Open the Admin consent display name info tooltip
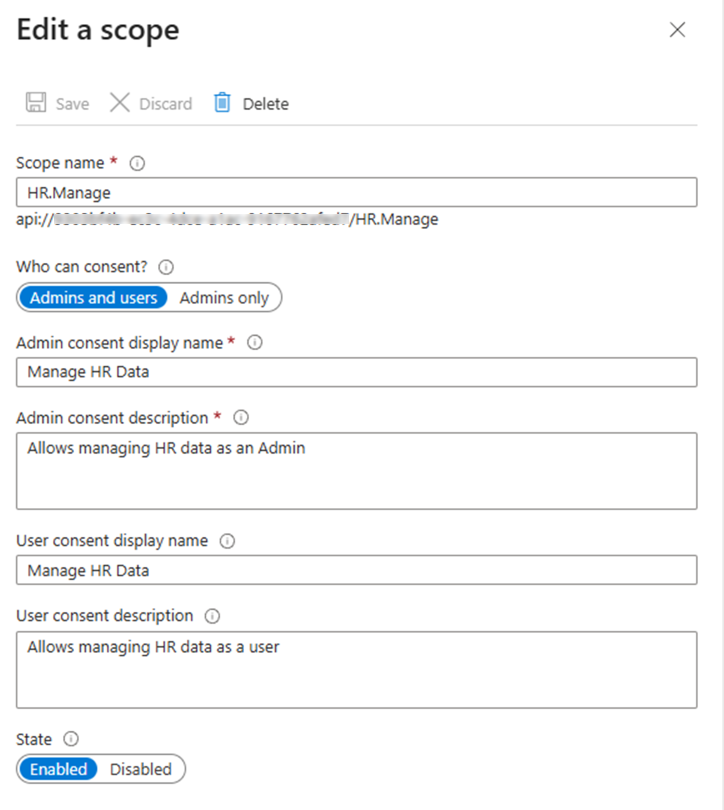The height and width of the screenshot is (810, 724). tap(254, 342)
